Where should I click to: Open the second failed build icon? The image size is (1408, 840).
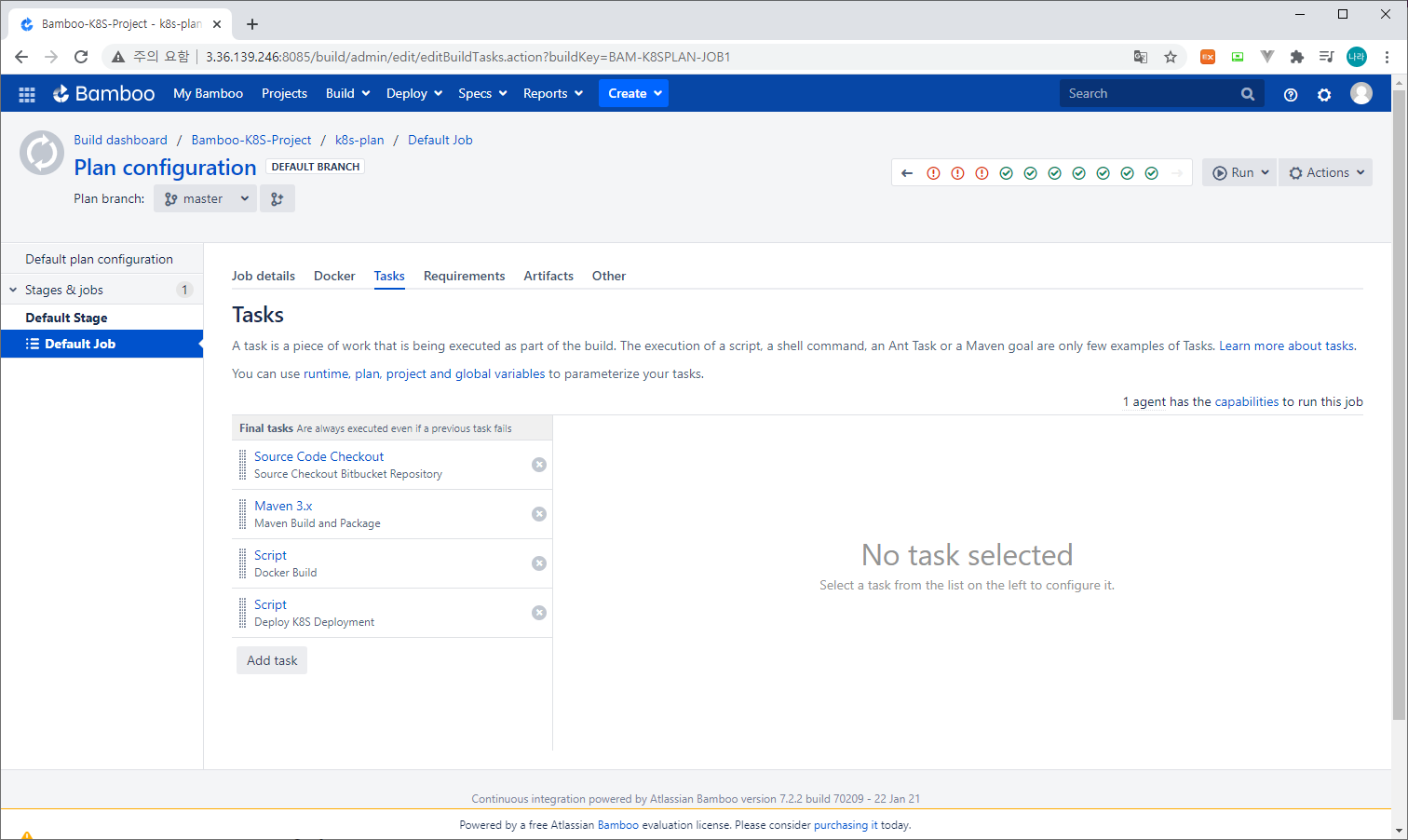957,173
